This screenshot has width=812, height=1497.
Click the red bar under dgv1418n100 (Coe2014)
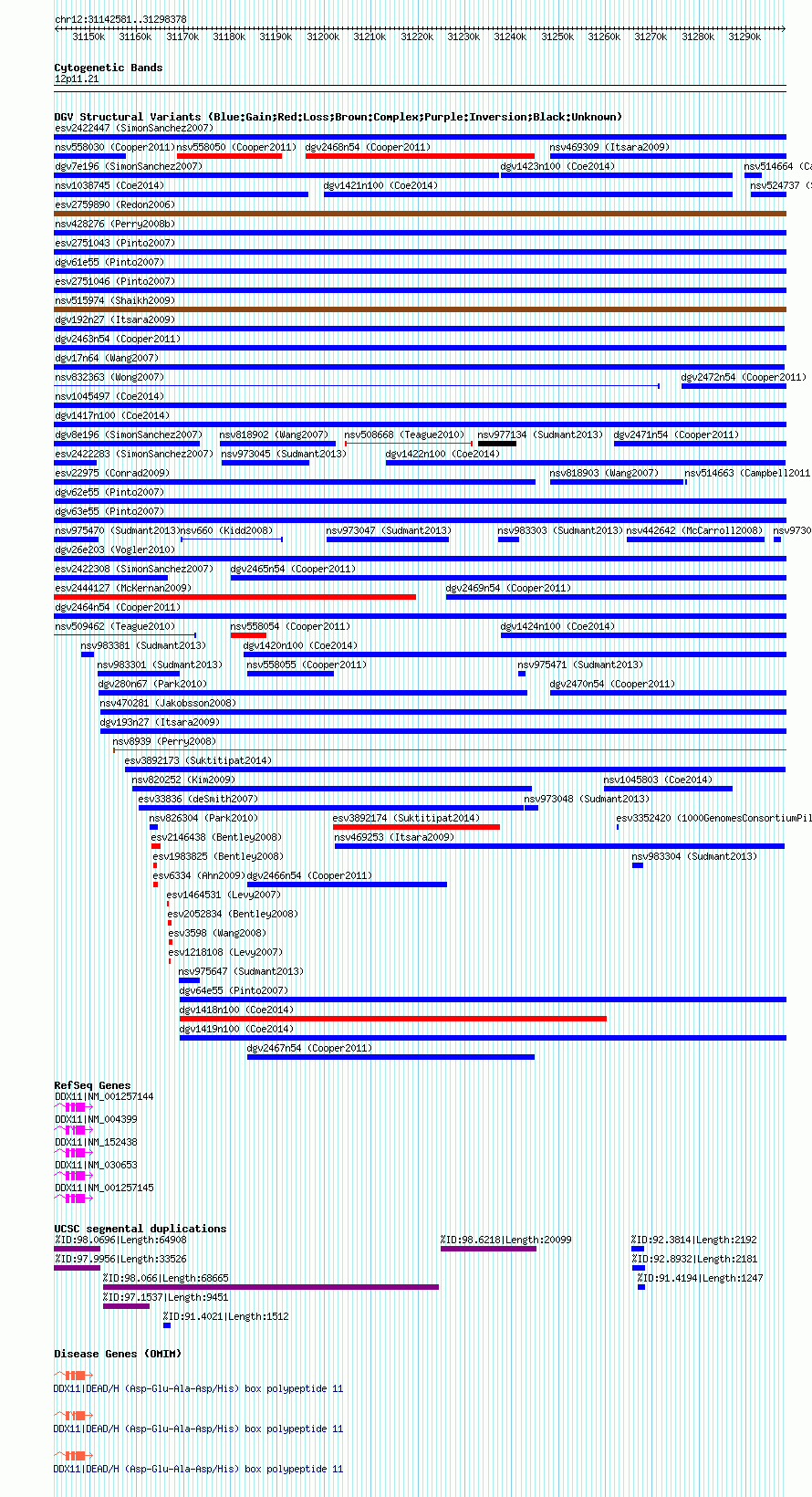point(393,1019)
